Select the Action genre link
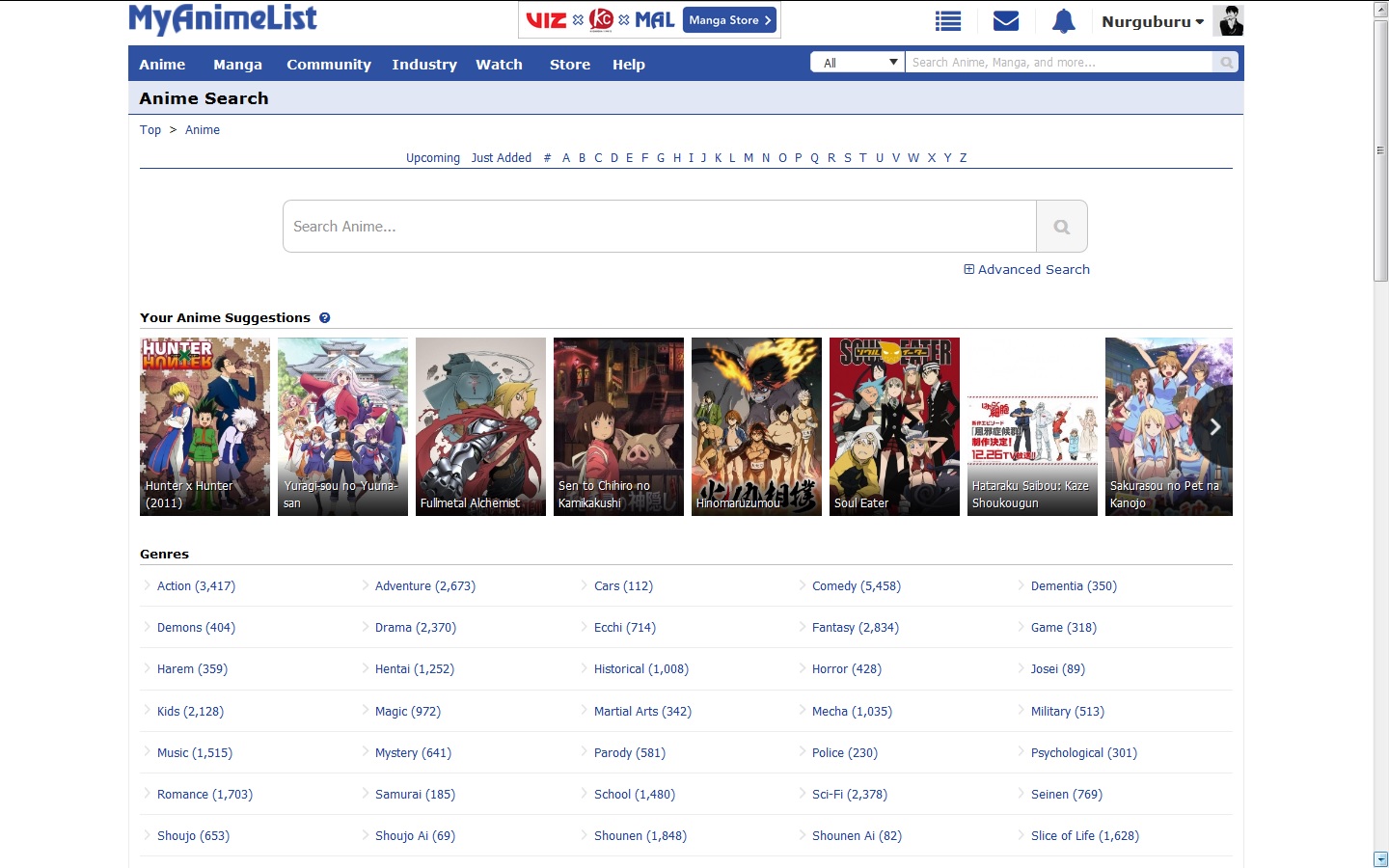Screen dimensions: 1389x868 pyautogui.click(x=196, y=586)
